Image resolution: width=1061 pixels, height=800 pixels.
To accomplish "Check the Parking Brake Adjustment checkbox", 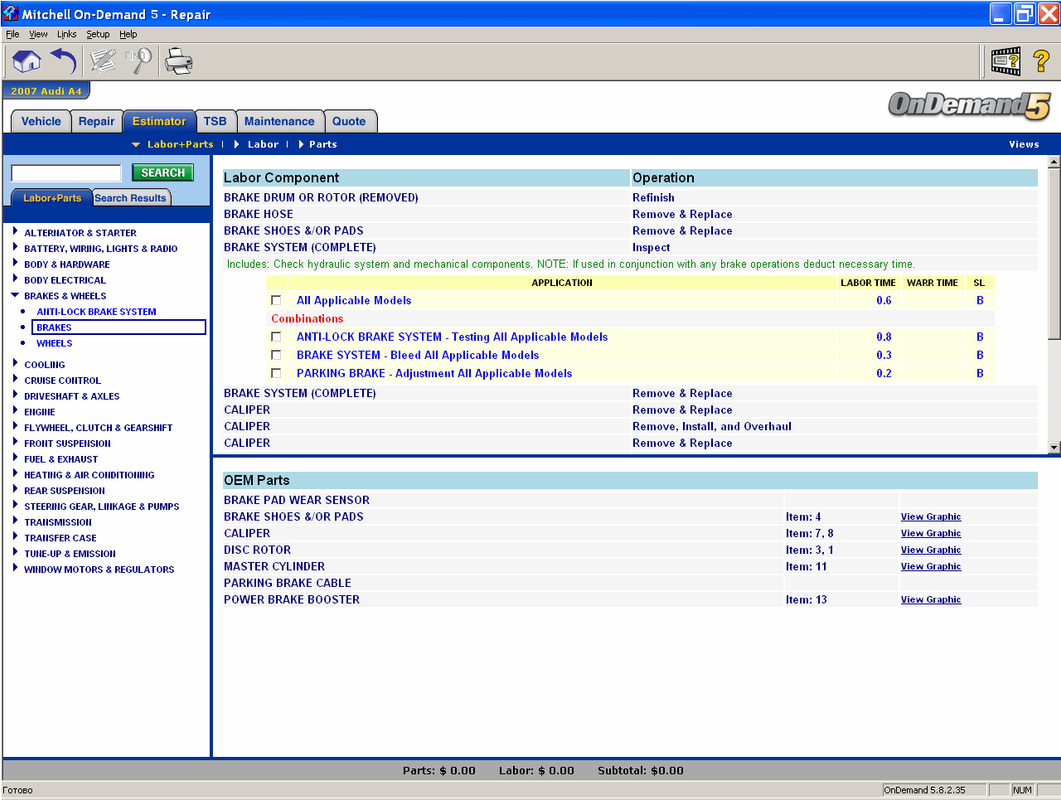I will [x=276, y=373].
